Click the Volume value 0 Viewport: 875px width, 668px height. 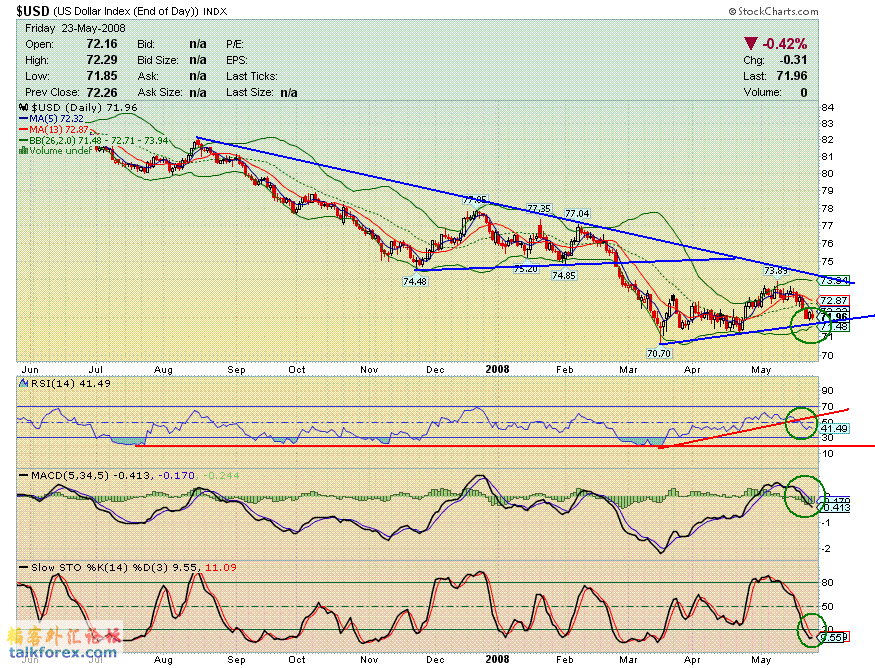(804, 92)
